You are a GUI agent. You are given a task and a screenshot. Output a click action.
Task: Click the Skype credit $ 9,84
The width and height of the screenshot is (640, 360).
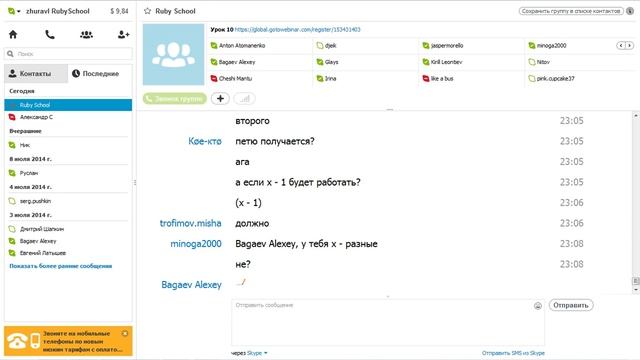(x=119, y=11)
